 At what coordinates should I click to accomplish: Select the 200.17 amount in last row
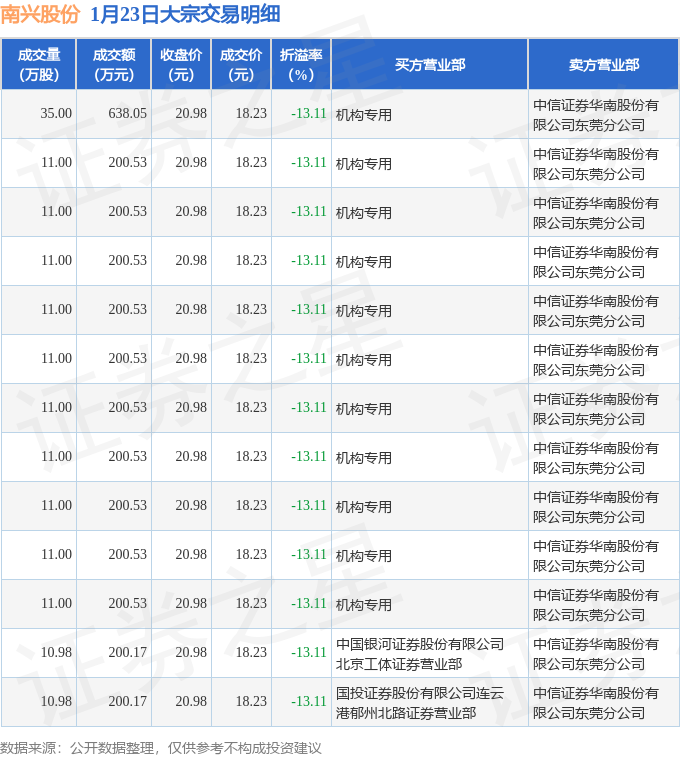[x=127, y=702]
